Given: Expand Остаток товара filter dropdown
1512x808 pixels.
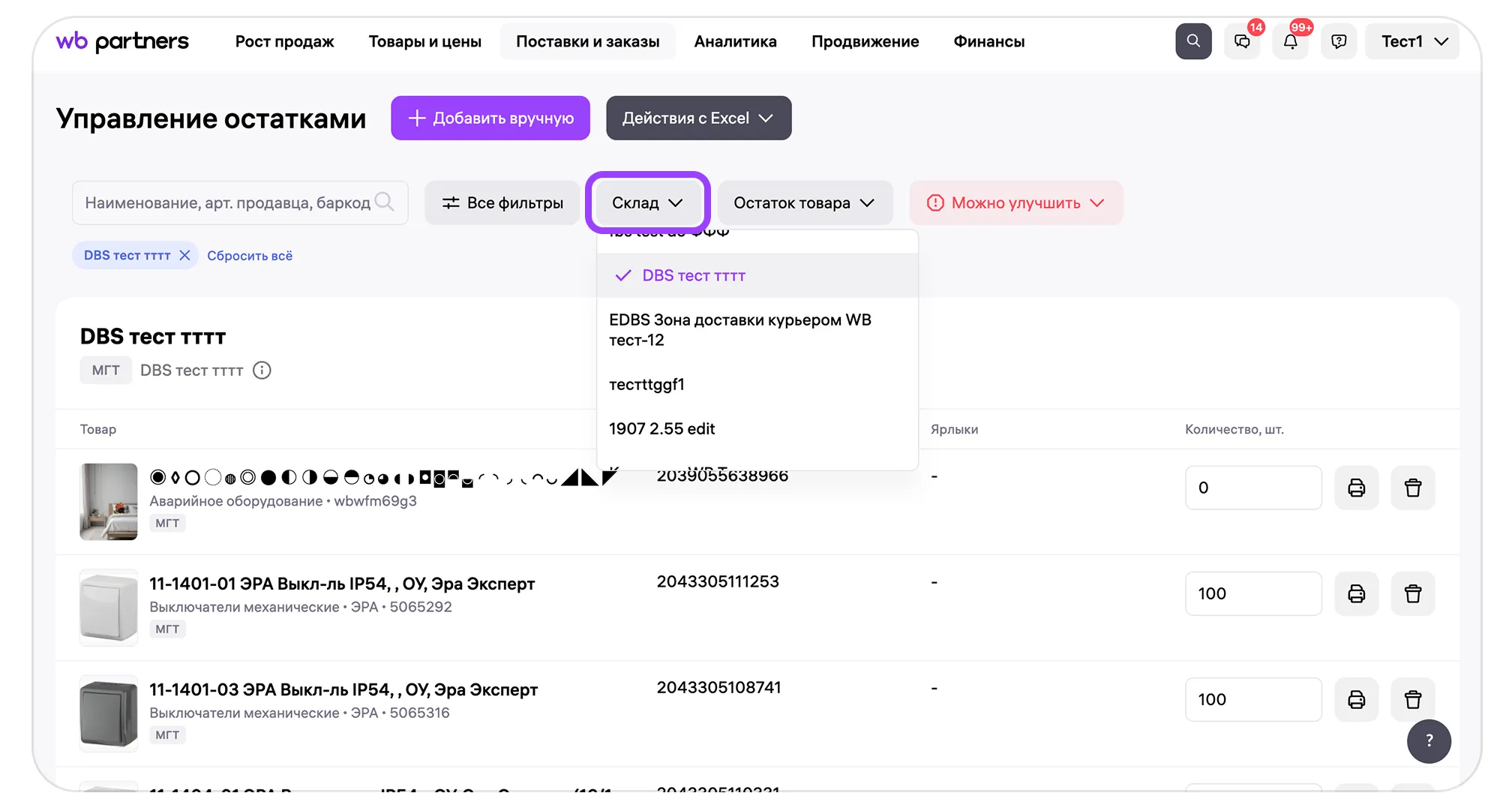Looking at the screenshot, I should coord(804,203).
